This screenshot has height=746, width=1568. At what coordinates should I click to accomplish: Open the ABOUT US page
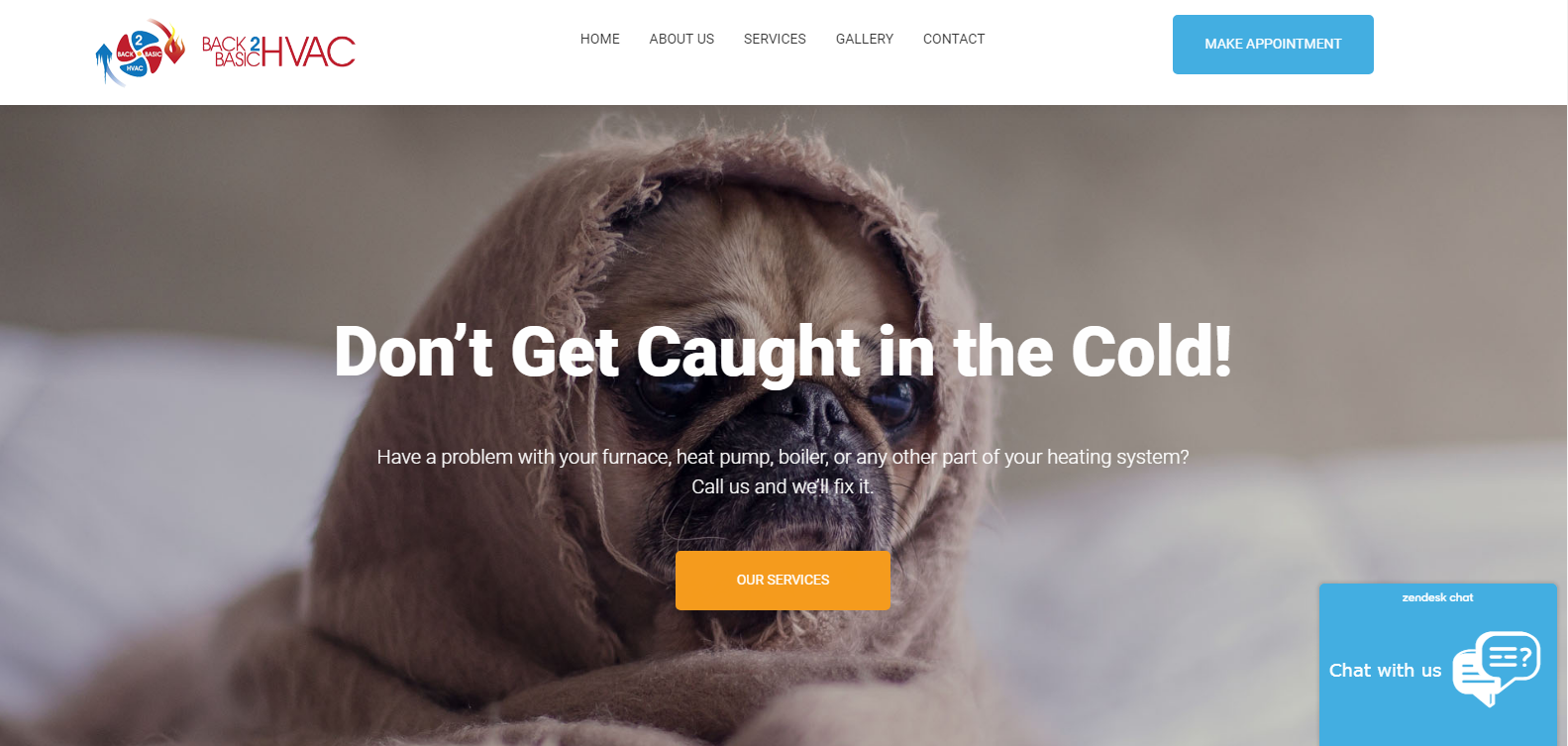click(681, 39)
